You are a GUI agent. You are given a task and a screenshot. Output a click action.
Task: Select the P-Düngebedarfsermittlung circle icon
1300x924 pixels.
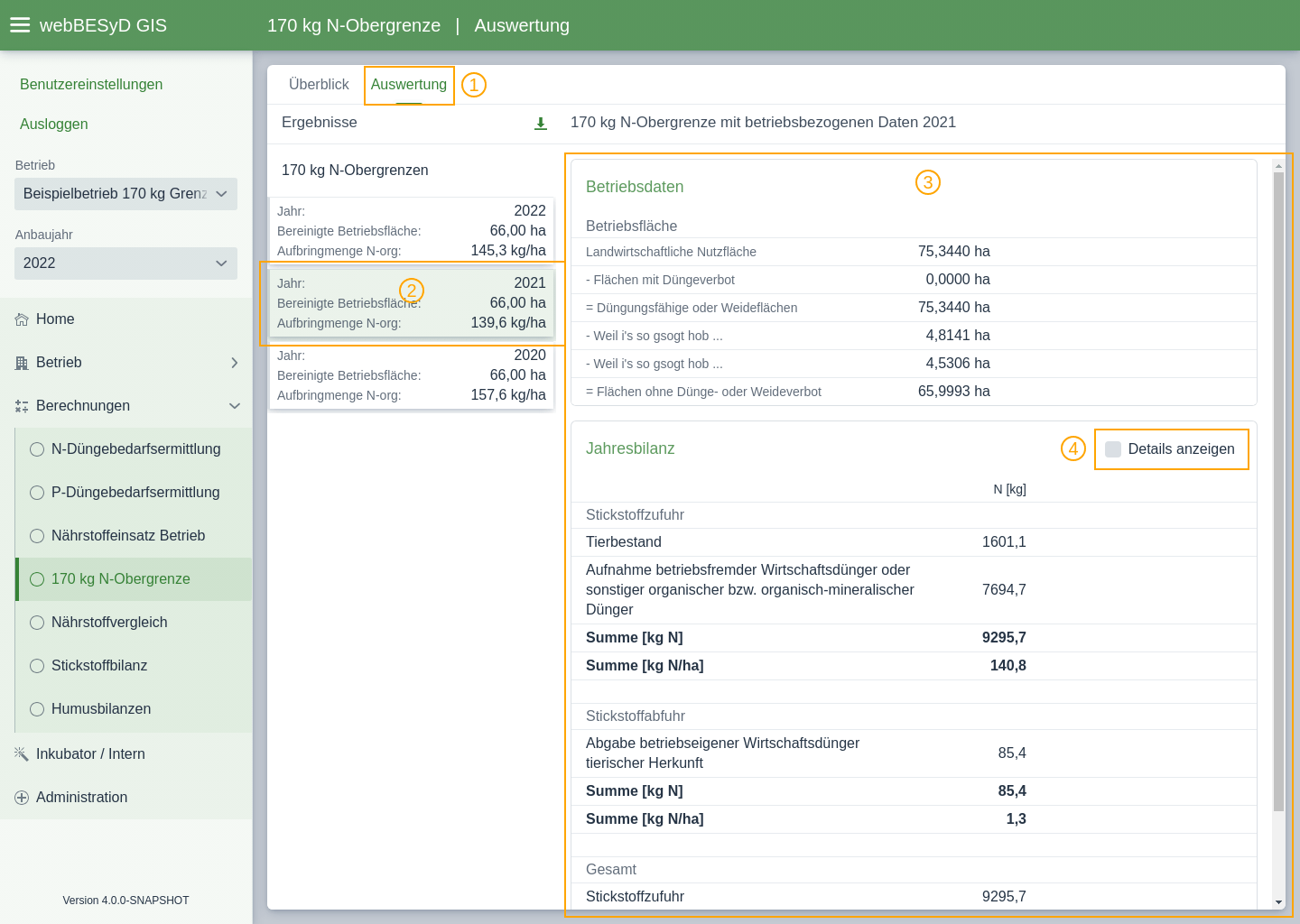coord(37,493)
